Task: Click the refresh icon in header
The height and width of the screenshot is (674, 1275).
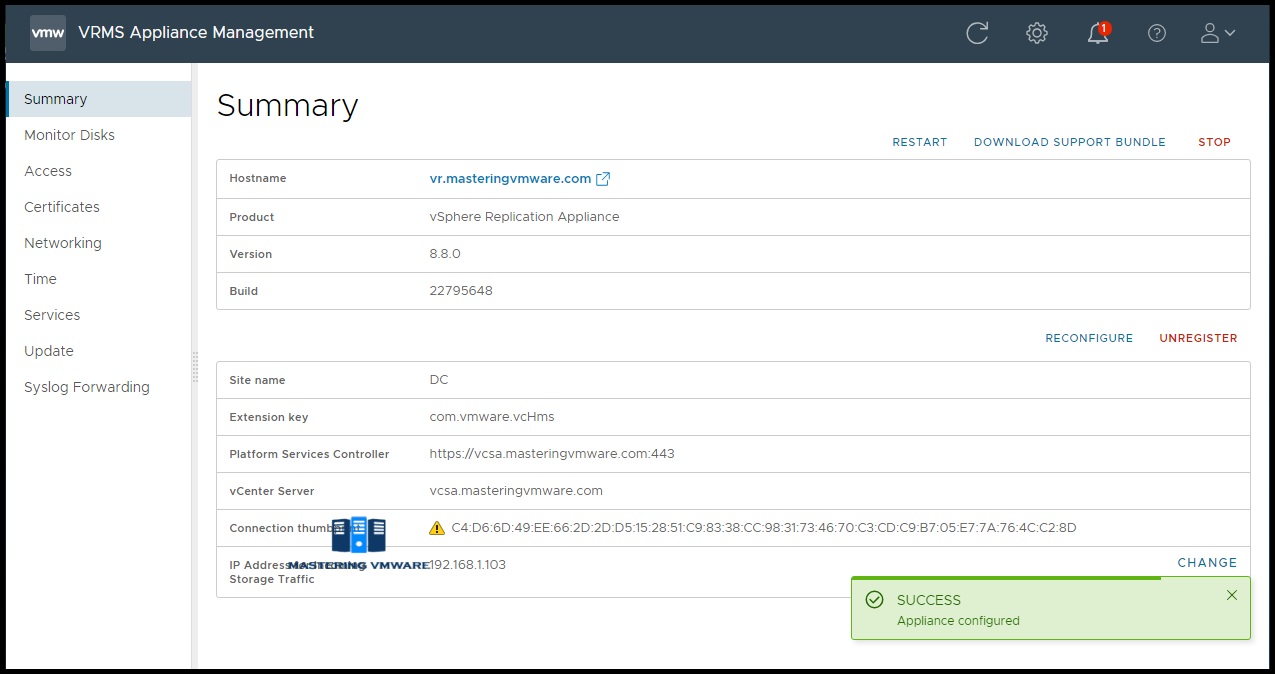Action: 977,33
